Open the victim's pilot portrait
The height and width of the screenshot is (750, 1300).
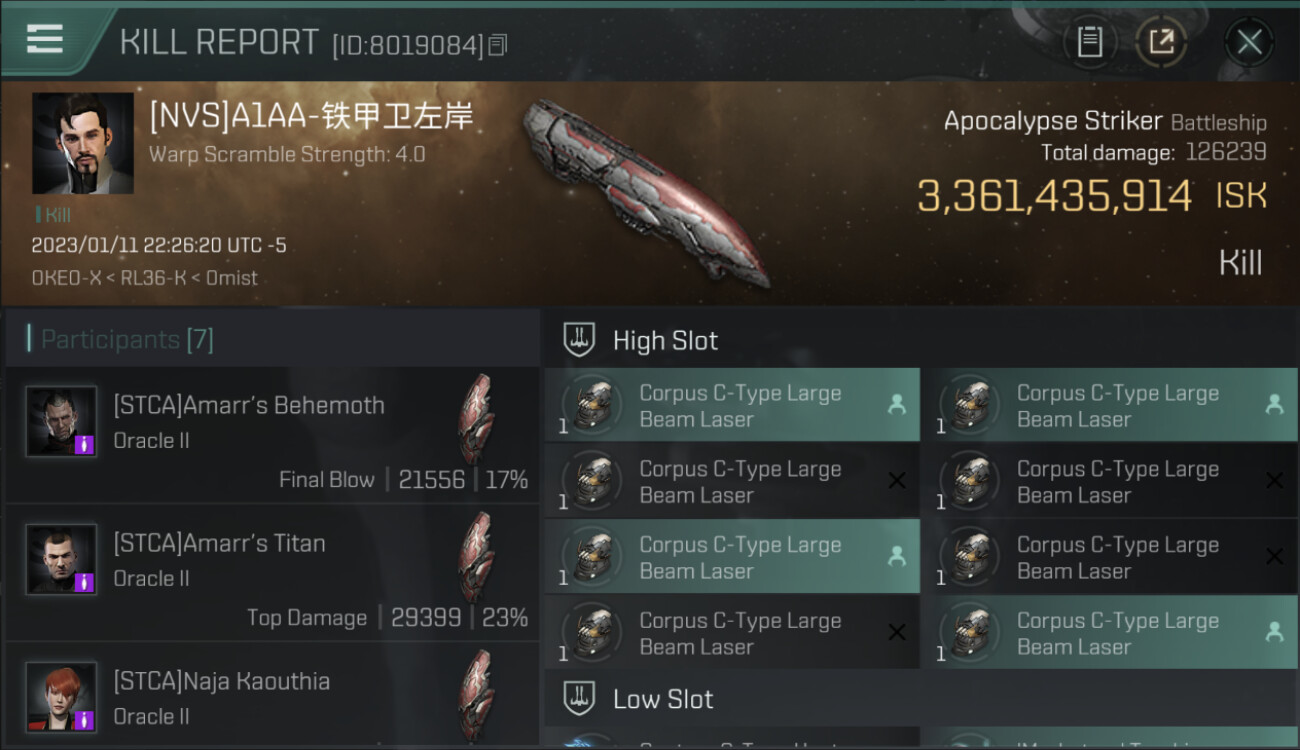point(83,143)
